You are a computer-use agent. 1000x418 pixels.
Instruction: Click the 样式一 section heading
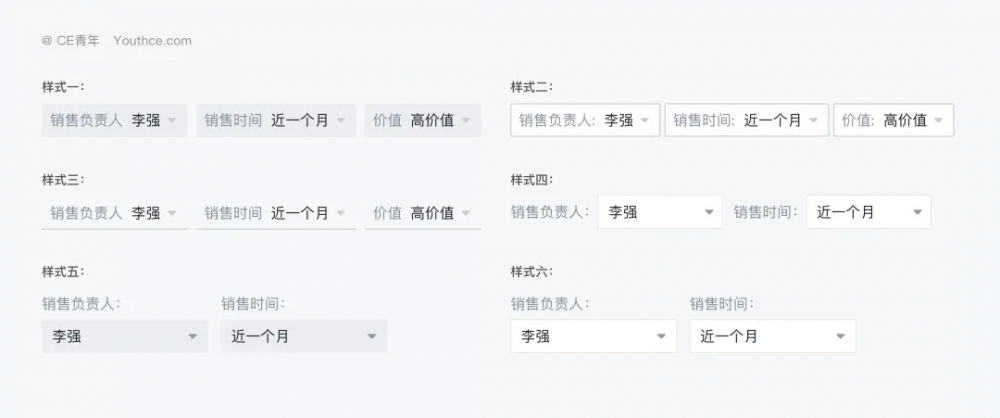63,87
